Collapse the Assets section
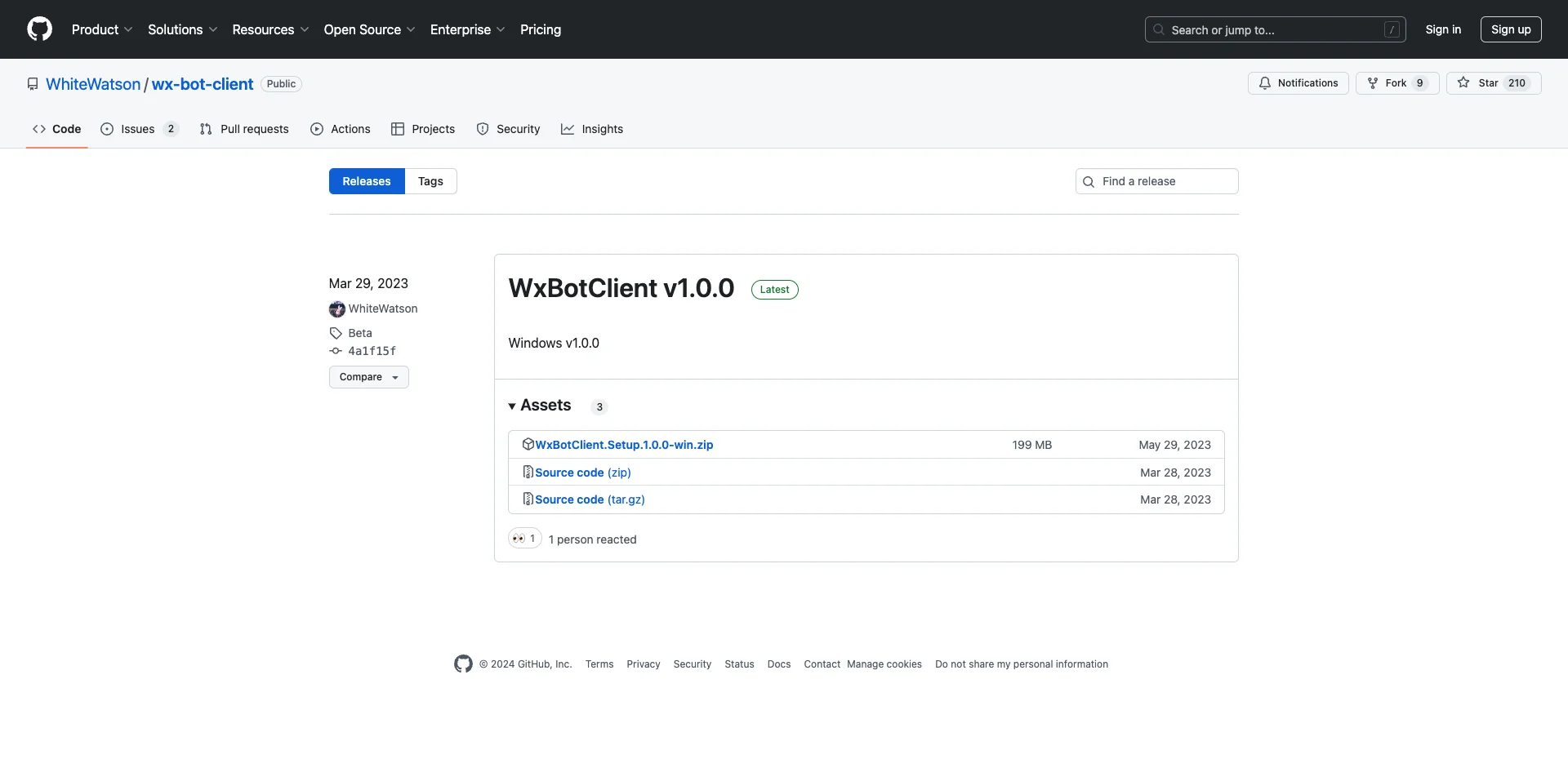The height and width of the screenshot is (768, 1568). tap(540, 406)
